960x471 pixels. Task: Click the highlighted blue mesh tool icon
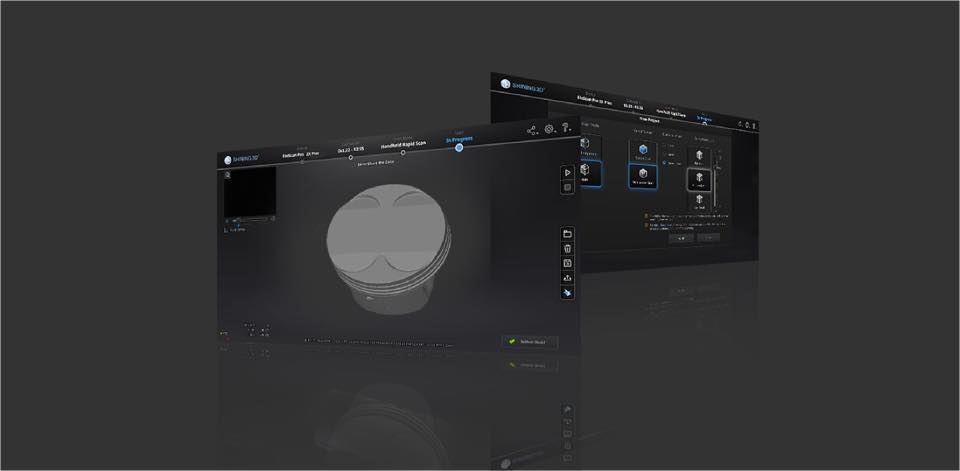tap(568, 293)
